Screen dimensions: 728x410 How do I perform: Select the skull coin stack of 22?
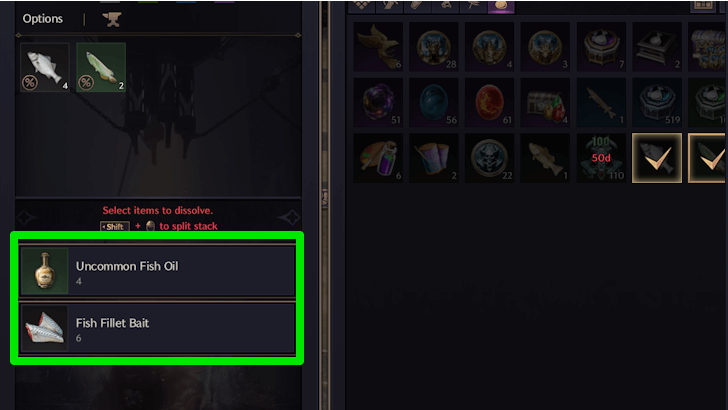[x=489, y=158]
